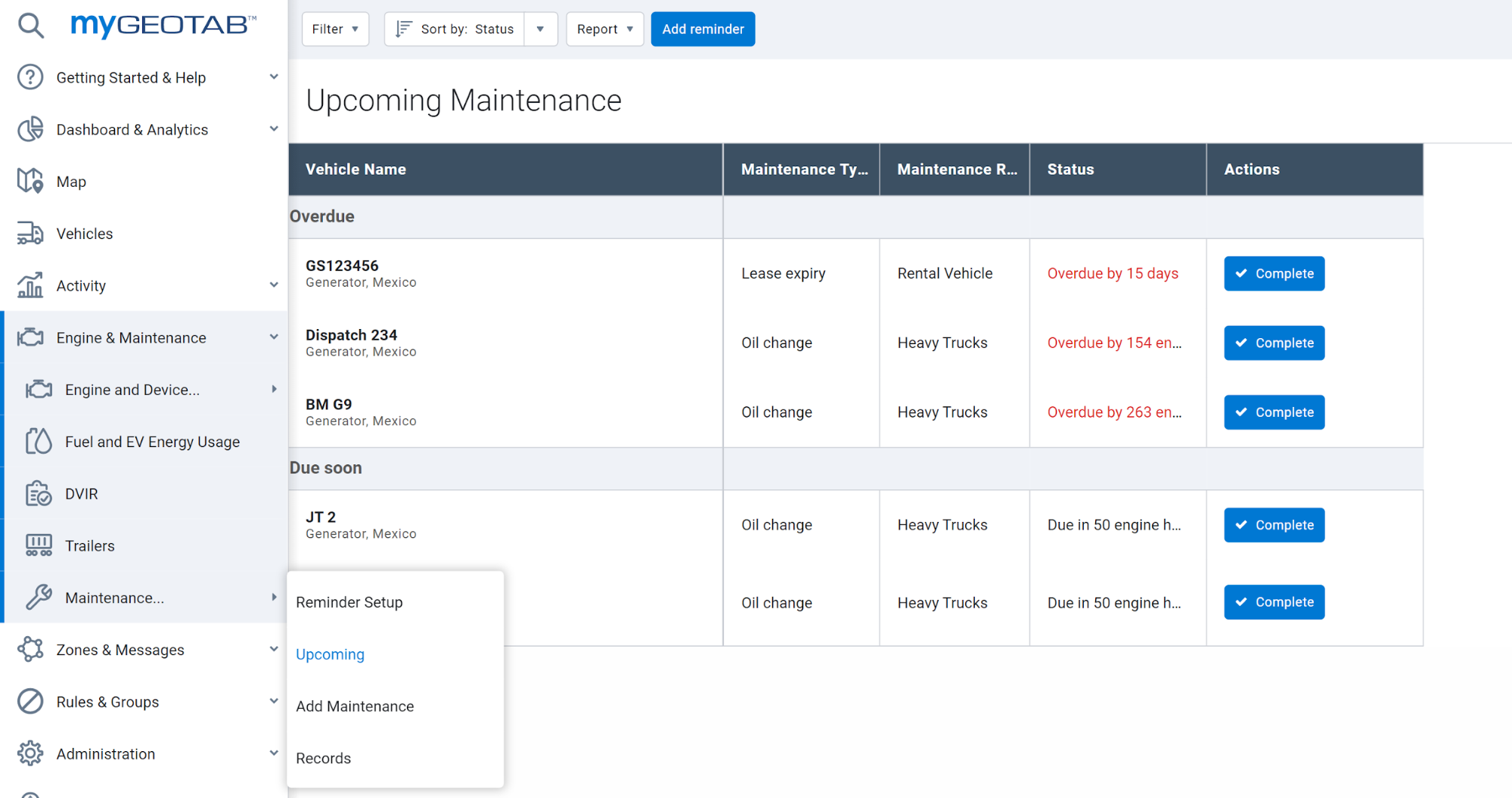Click the search magnifier icon
Viewport: 1512px width, 798px height.
pyautogui.click(x=31, y=26)
